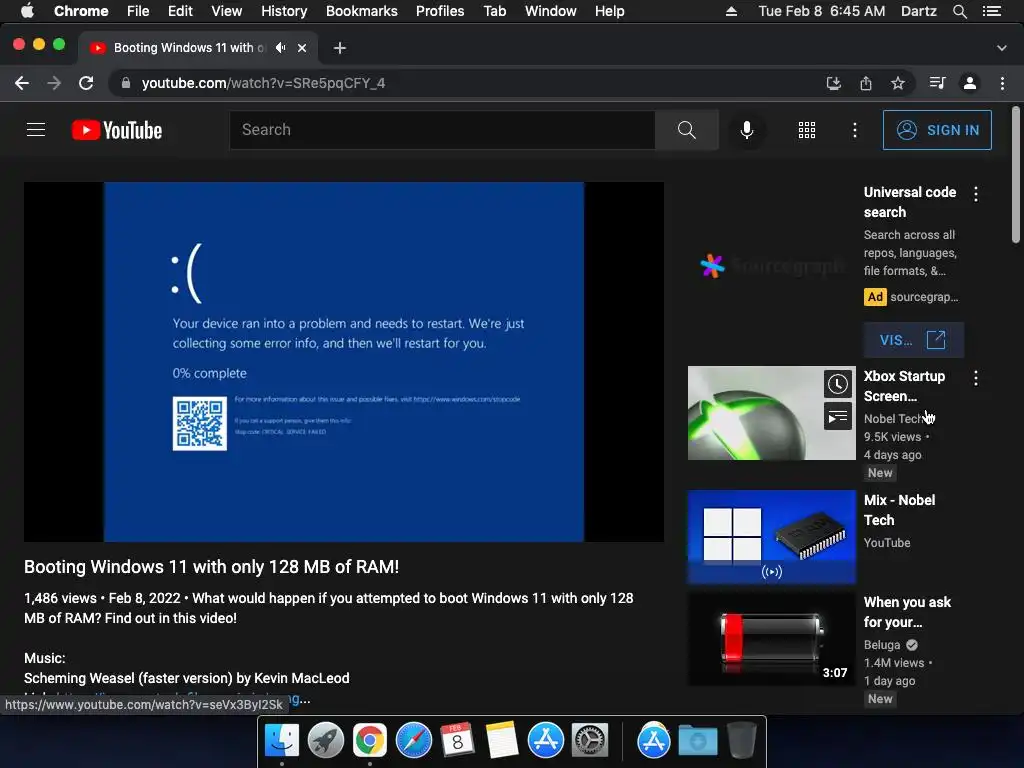Click the VIS... visit ad button
This screenshot has height=768, width=1024.
(x=913, y=340)
